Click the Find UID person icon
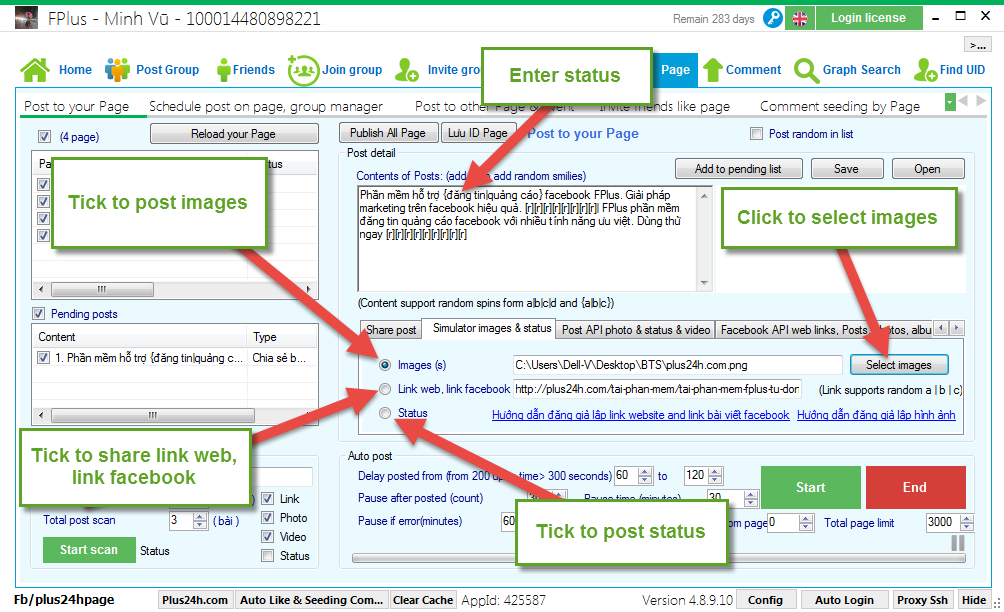 [x=925, y=70]
